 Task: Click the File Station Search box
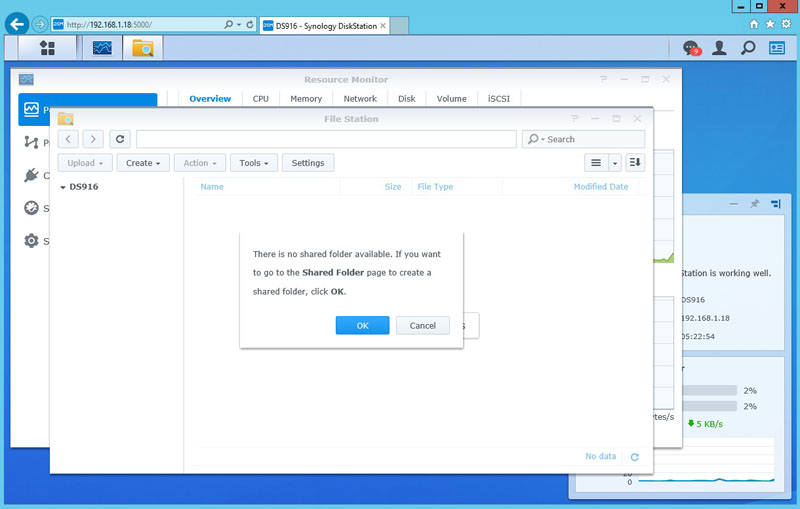(x=583, y=139)
